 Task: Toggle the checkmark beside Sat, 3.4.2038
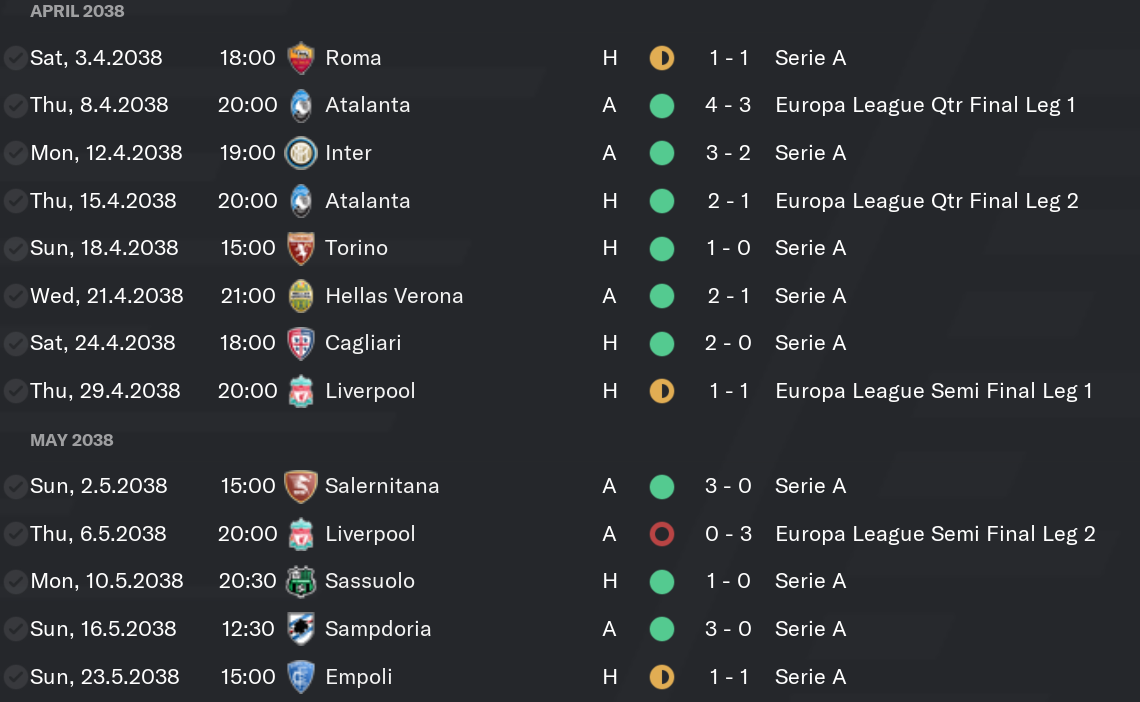point(15,58)
